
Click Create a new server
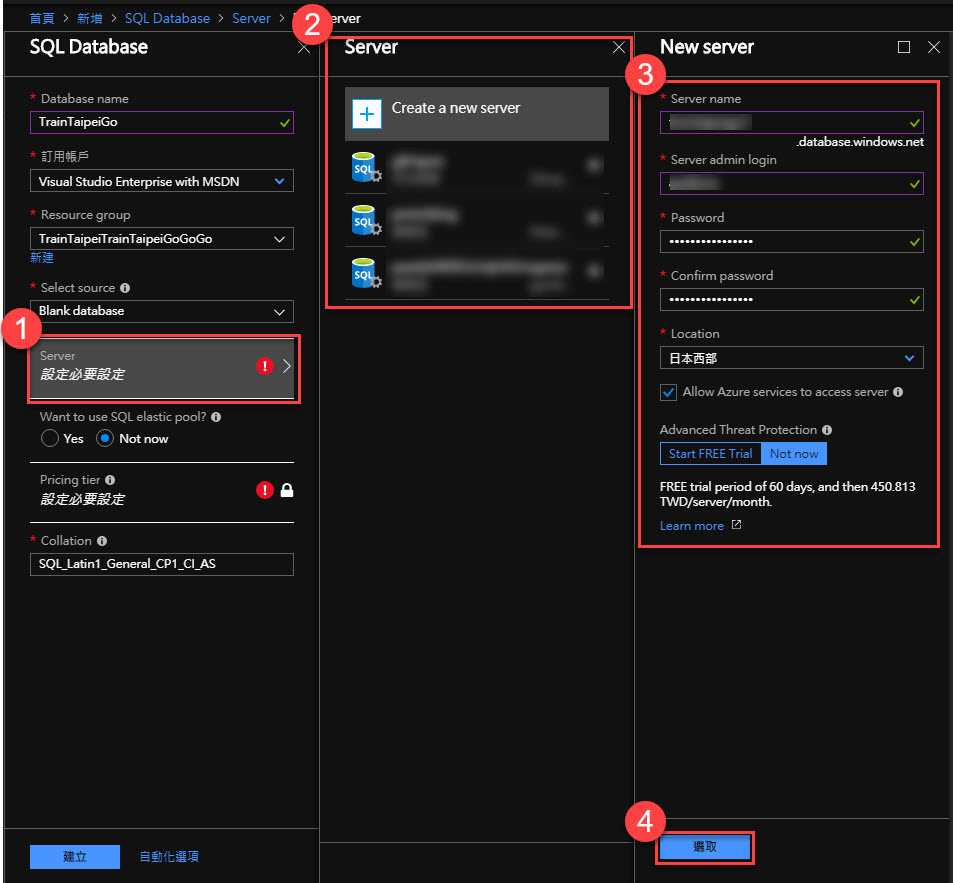tap(476, 114)
